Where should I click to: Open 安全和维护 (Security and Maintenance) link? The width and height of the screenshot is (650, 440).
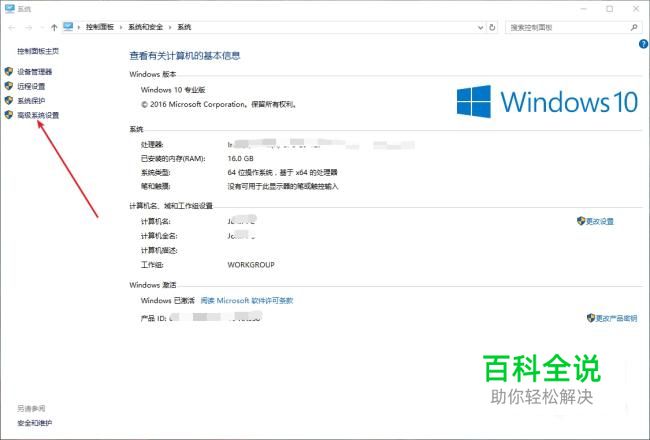[x=35, y=423]
